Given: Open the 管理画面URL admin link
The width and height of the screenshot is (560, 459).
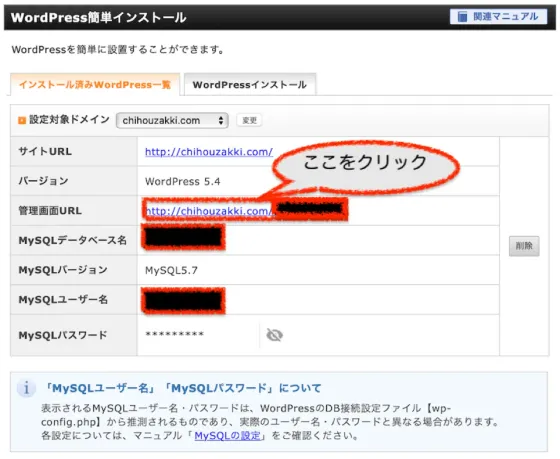Looking at the screenshot, I should [209, 211].
